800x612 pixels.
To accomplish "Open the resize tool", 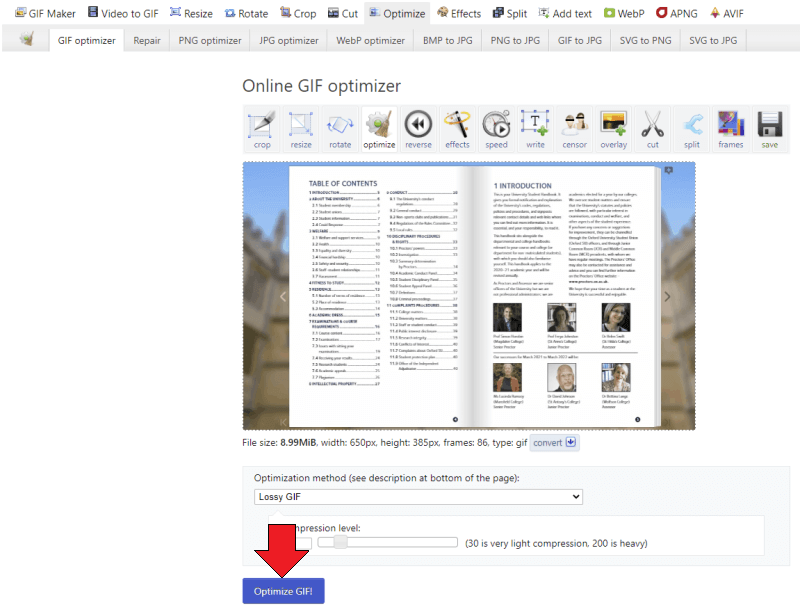I will coord(301,130).
